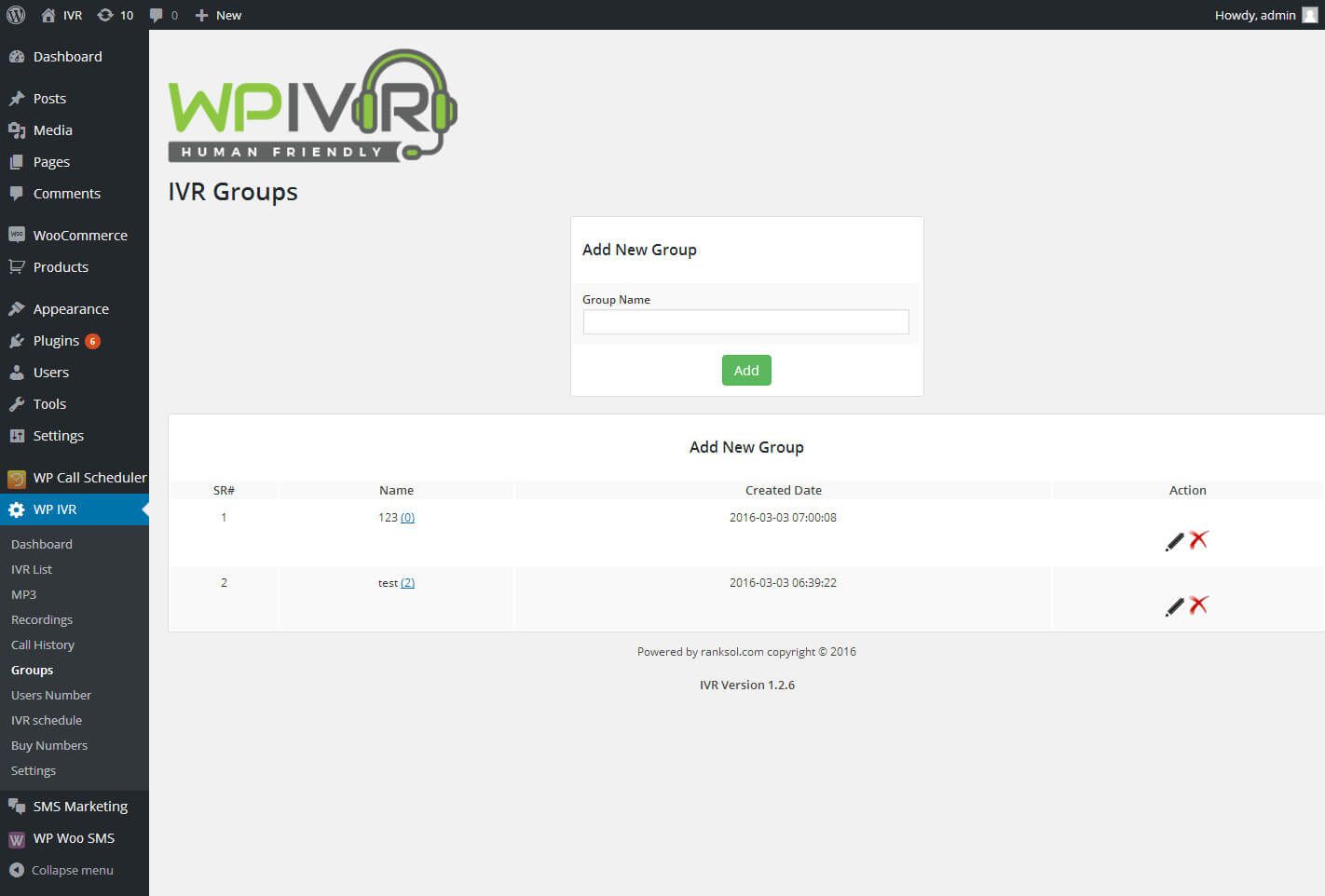The height and width of the screenshot is (896, 1325).
Task: Click the updates icon showing 10
Action: [x=105, y=15]
